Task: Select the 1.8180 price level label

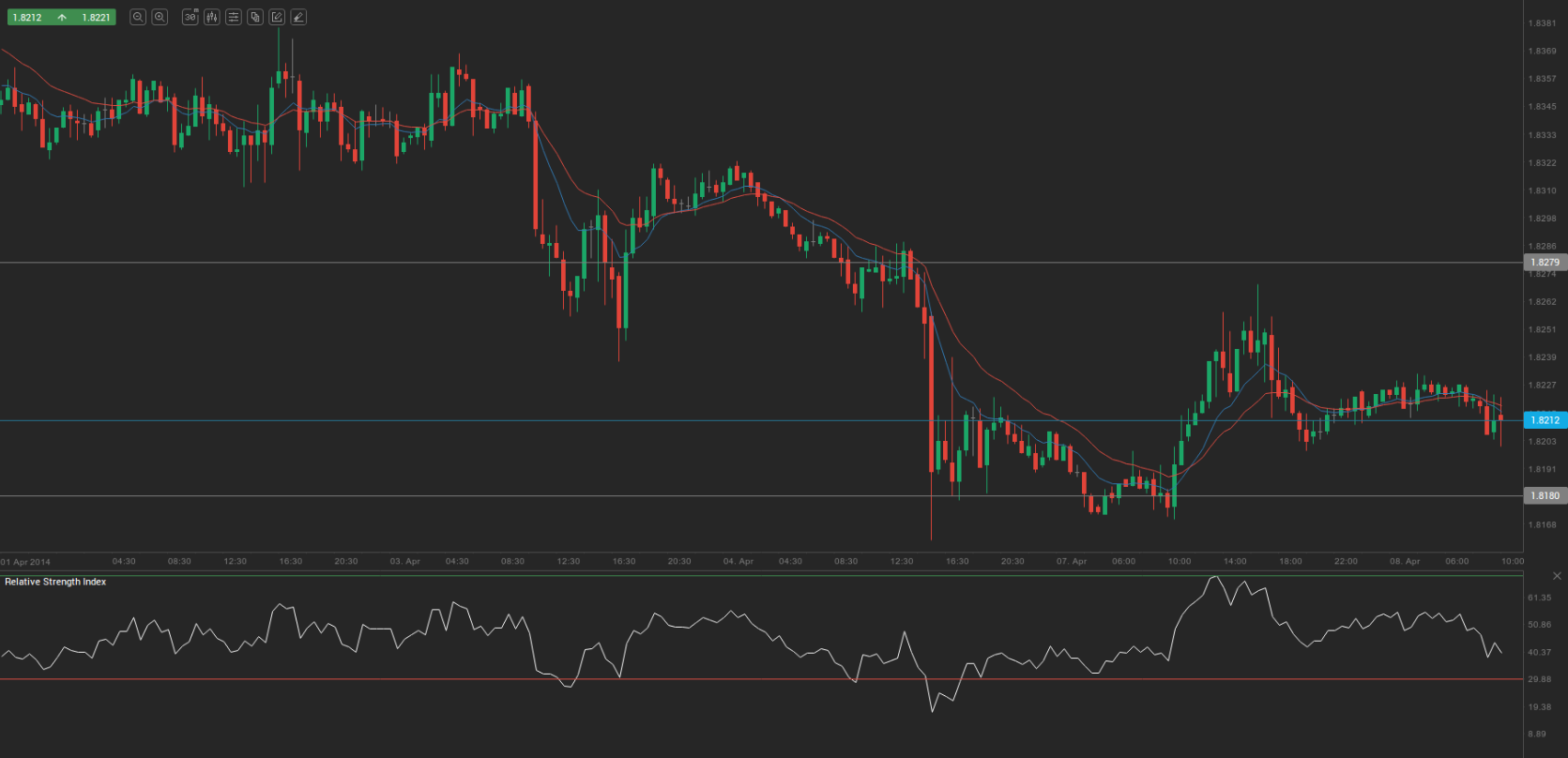Action: [x=1545, y=495]
